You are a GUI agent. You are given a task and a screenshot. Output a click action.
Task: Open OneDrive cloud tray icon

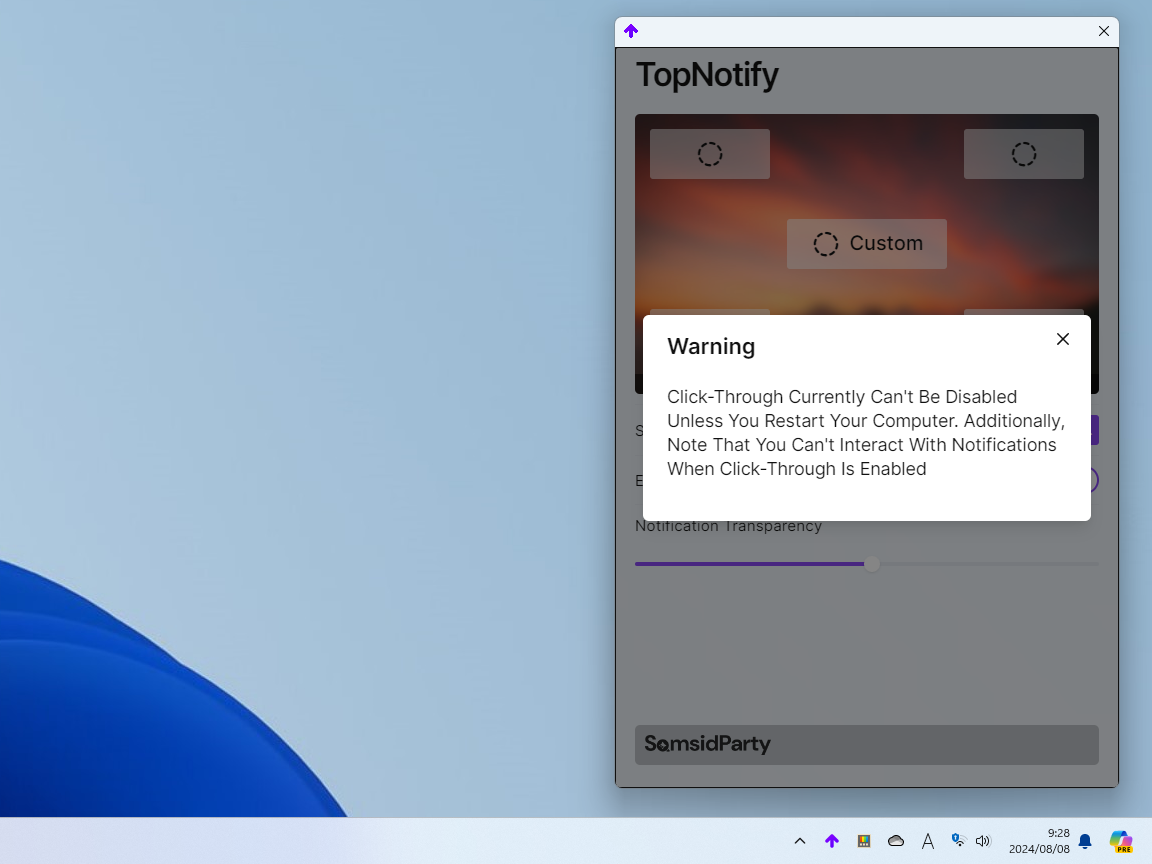(896, 841)
